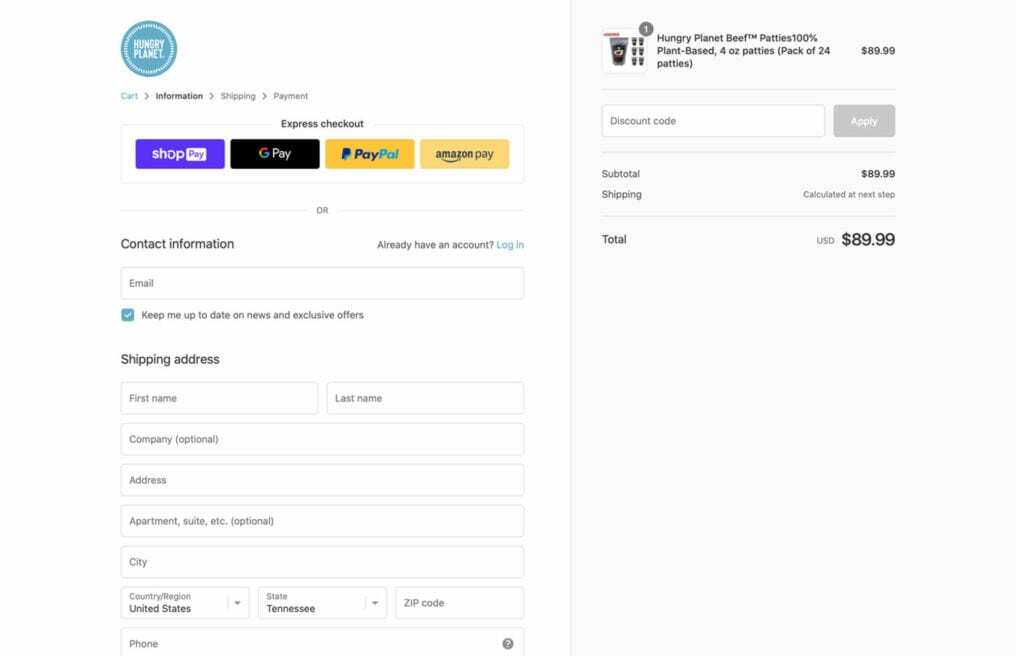Choose Google Pay express checkout

pyautogui.click(x=275, y=154)
